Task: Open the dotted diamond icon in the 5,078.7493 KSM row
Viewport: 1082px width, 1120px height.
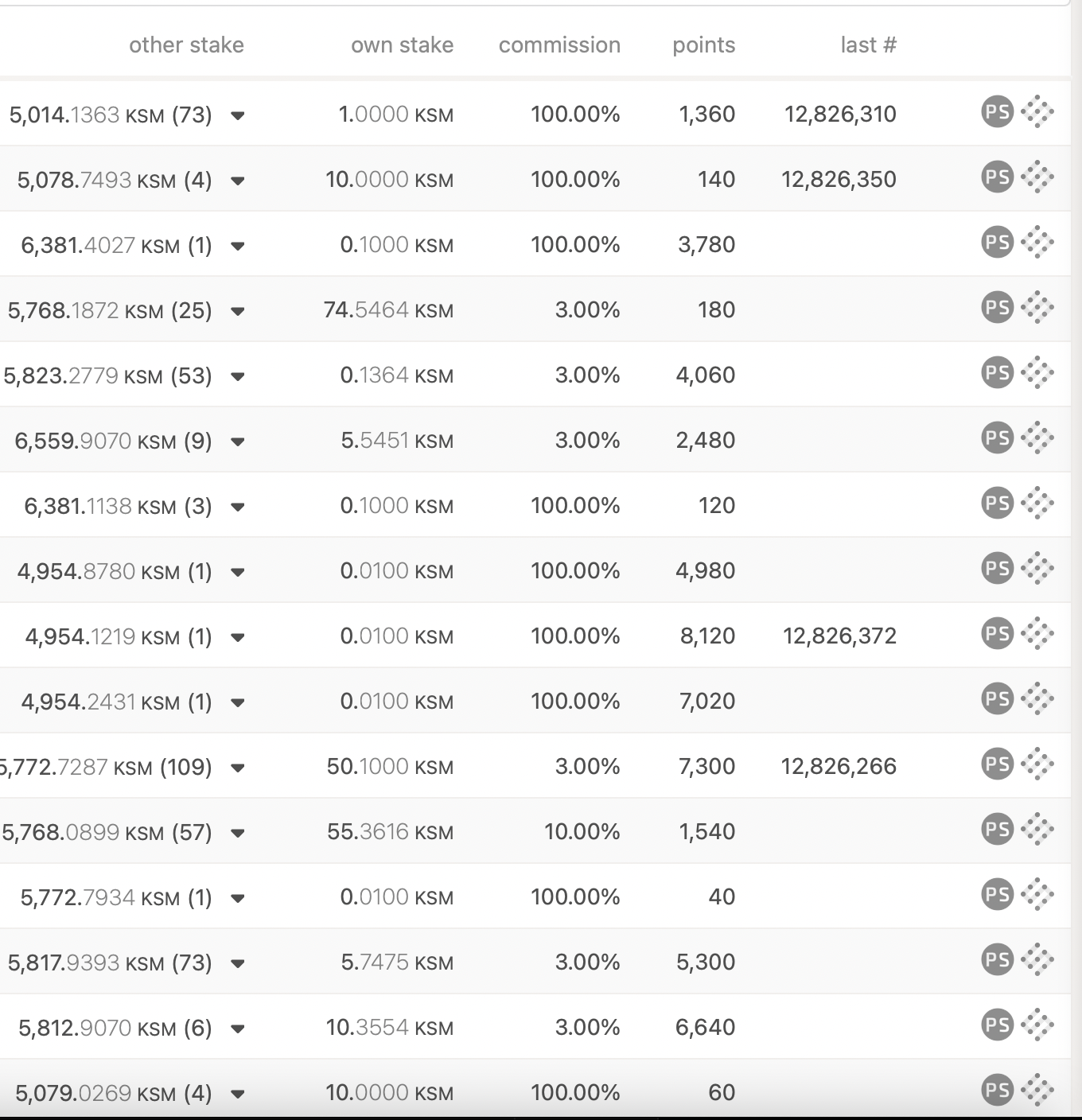Action: 1037,177
